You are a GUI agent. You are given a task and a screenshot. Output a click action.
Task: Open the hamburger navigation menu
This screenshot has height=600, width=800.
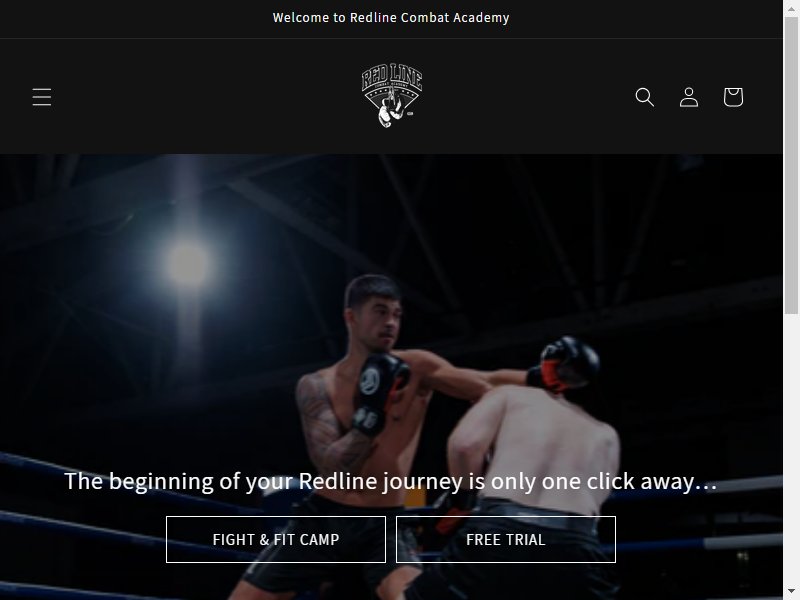(42, 97)
